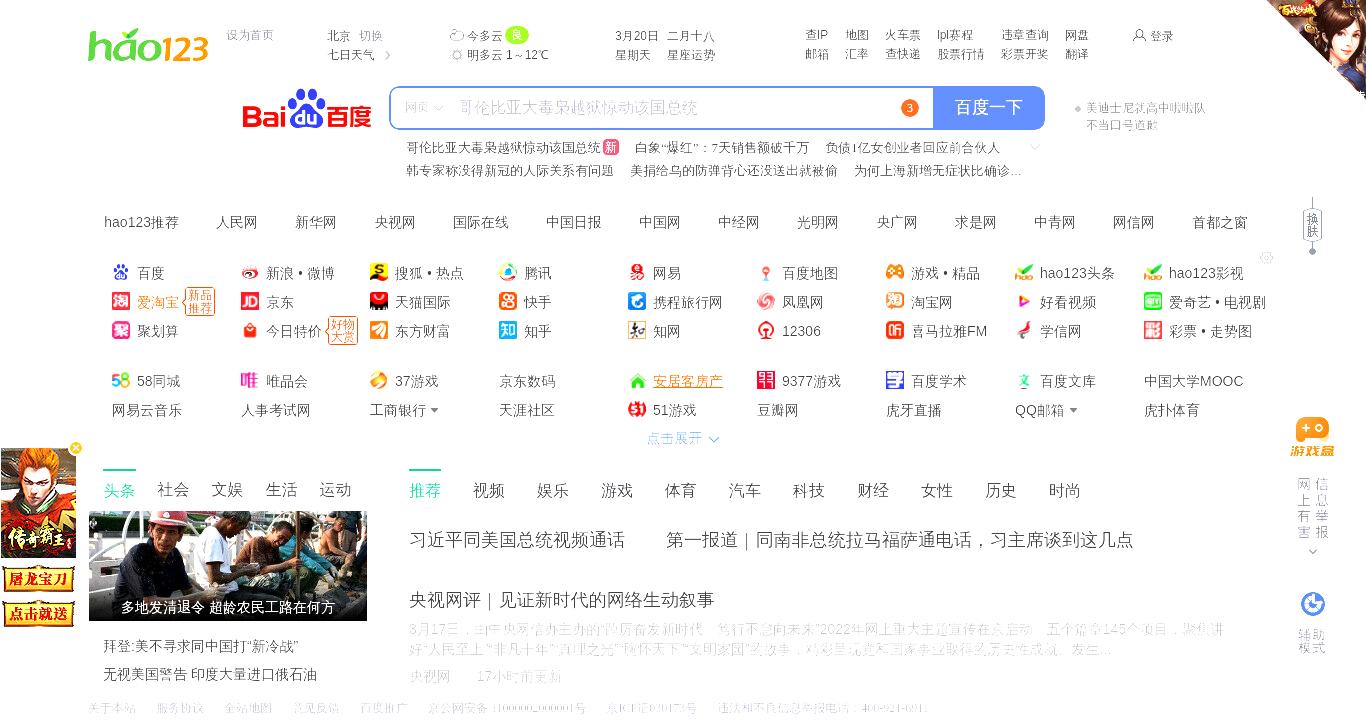Screen dimensions: 1366x728
Task: Click 切换 to change city
Action: pyautogui.click(x=371, y=36)
